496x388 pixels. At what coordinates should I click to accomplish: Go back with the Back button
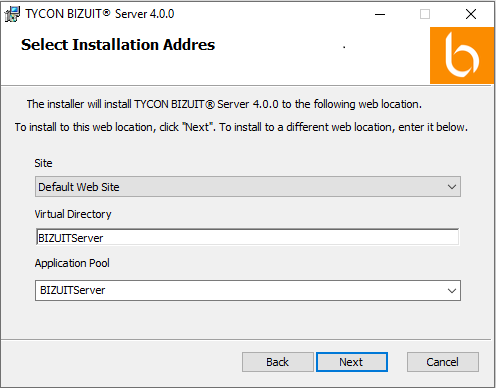click(278, 362)
